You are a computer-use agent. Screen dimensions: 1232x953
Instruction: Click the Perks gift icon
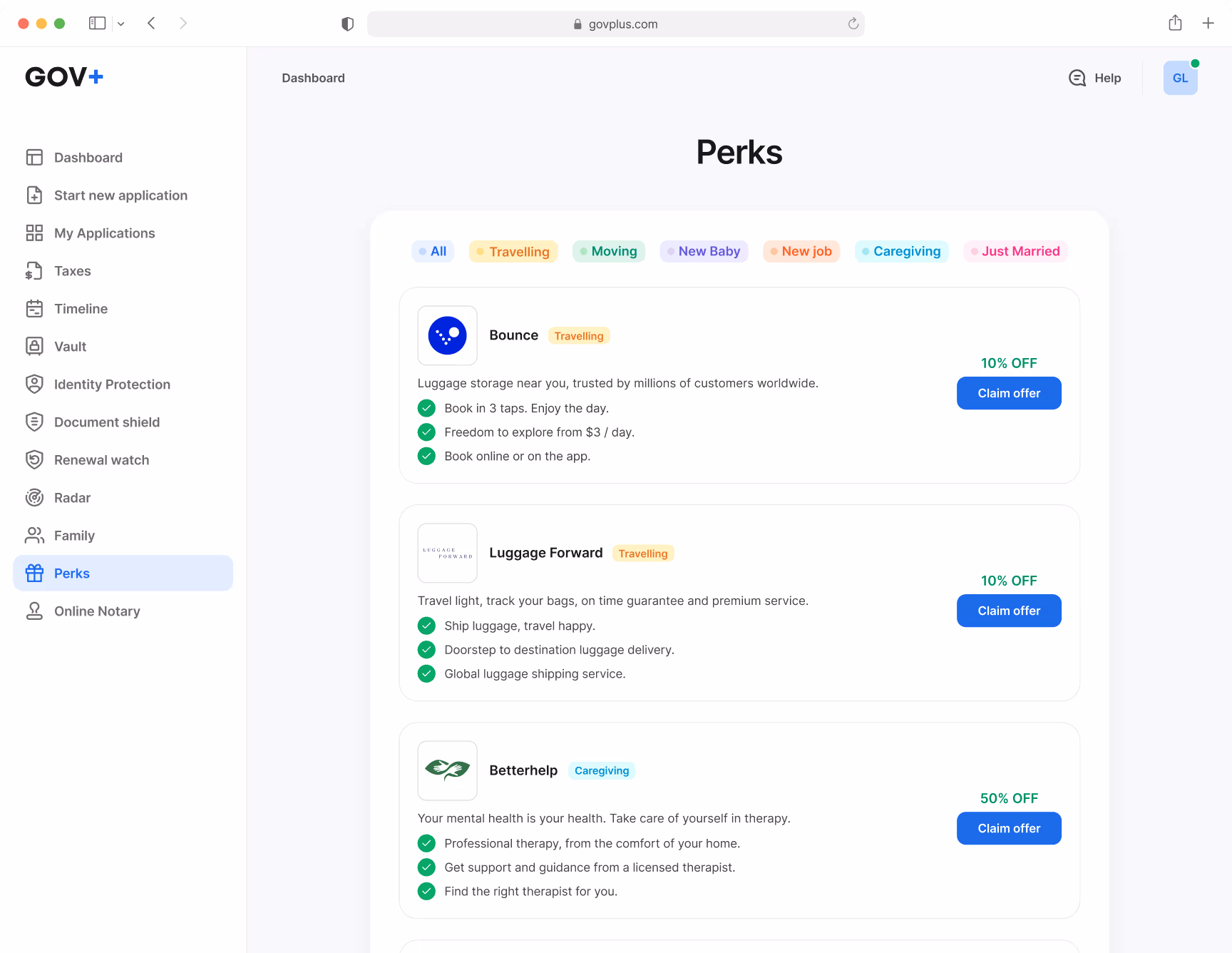click(x=34, y=574)
